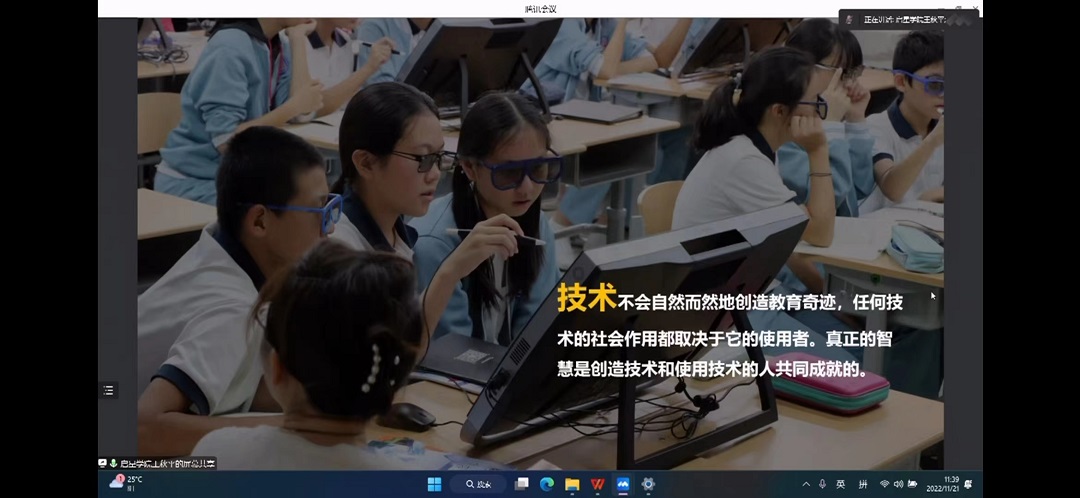Click the green microphone icon of presenter
This screenshot has height=498, width=1080.
click(x=113, y=463)
